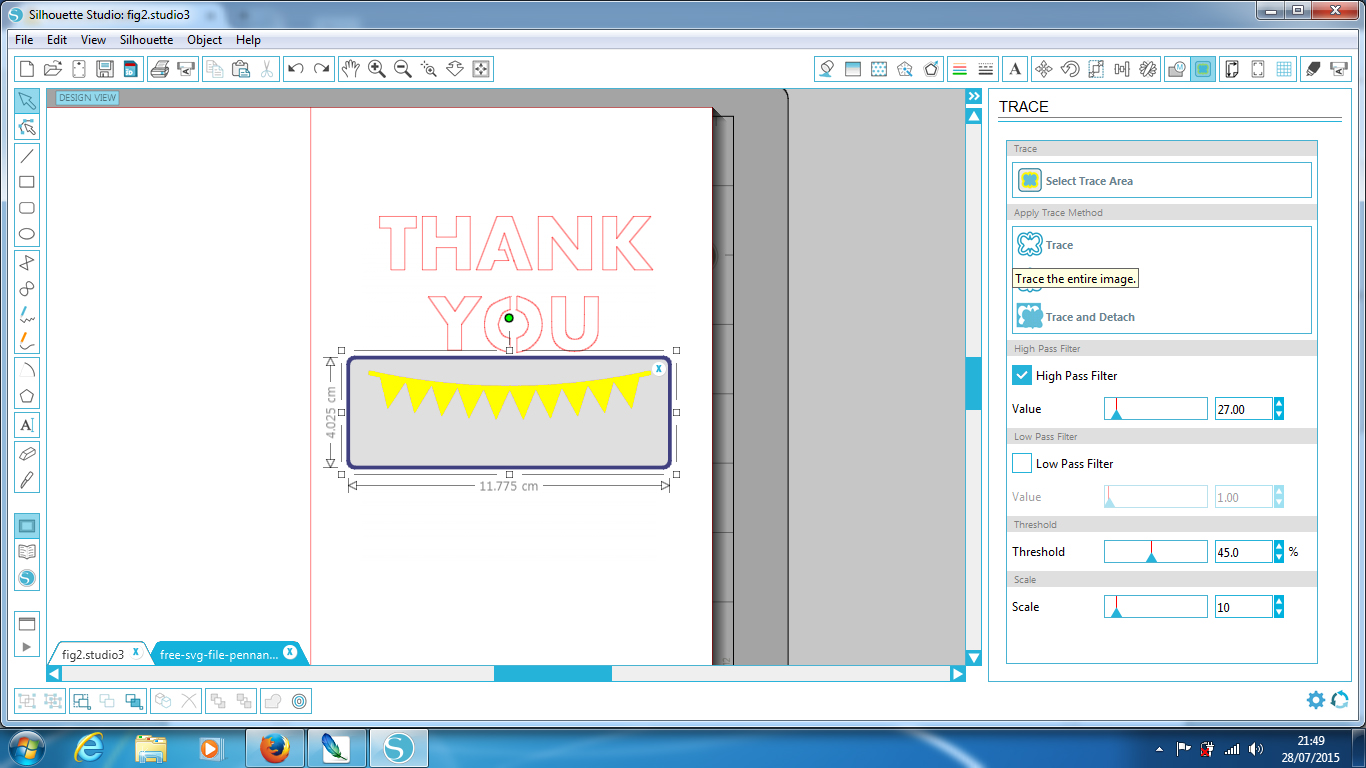Open the File menu

point(24,40)
